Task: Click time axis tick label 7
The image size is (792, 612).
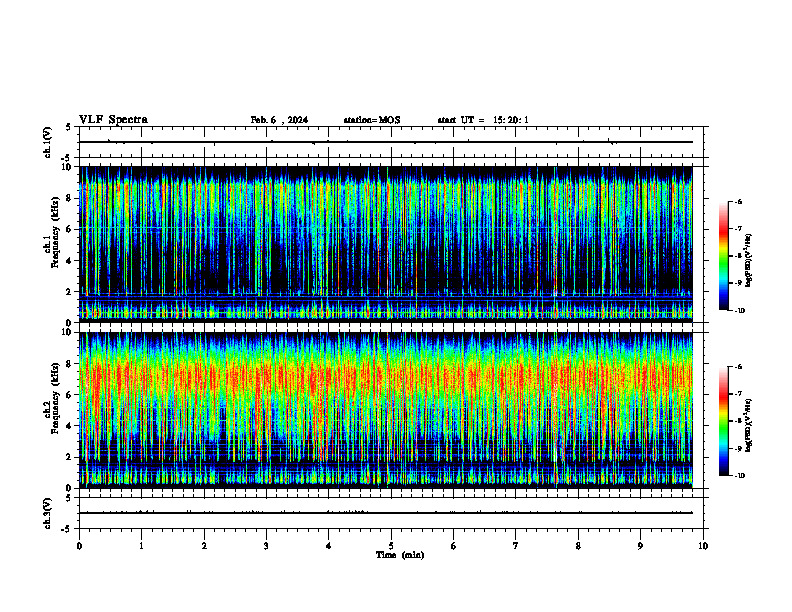Action: pos(516,546)
